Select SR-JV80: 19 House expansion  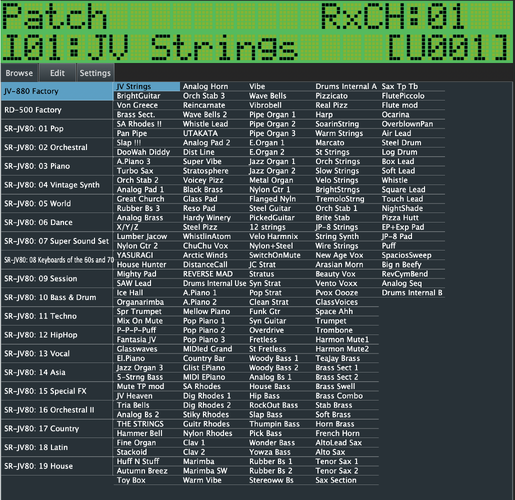(x=57, y=466)
